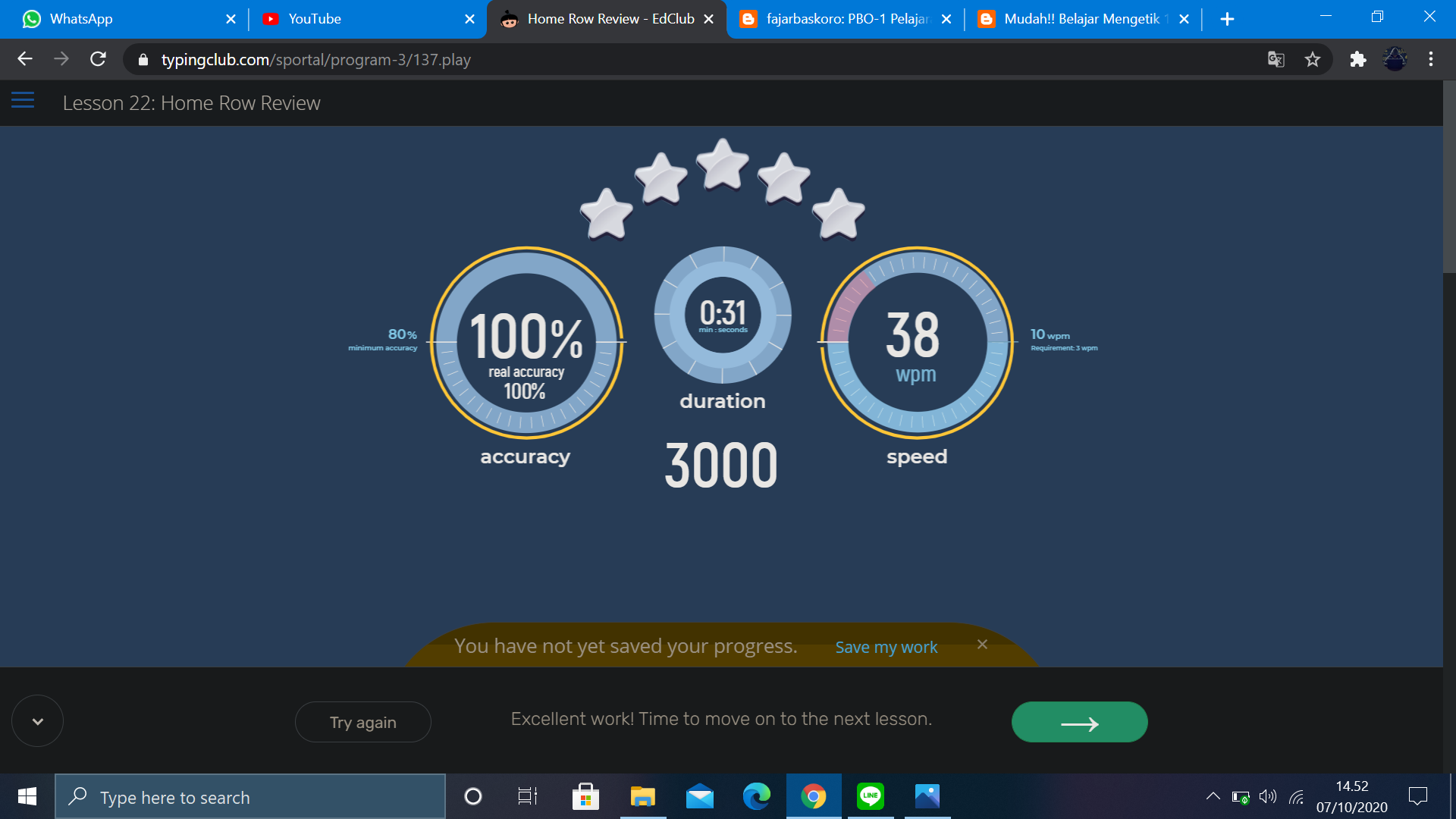Screen dimensions: 1456x819
Task: Click the Try again button
Action: 362,722
